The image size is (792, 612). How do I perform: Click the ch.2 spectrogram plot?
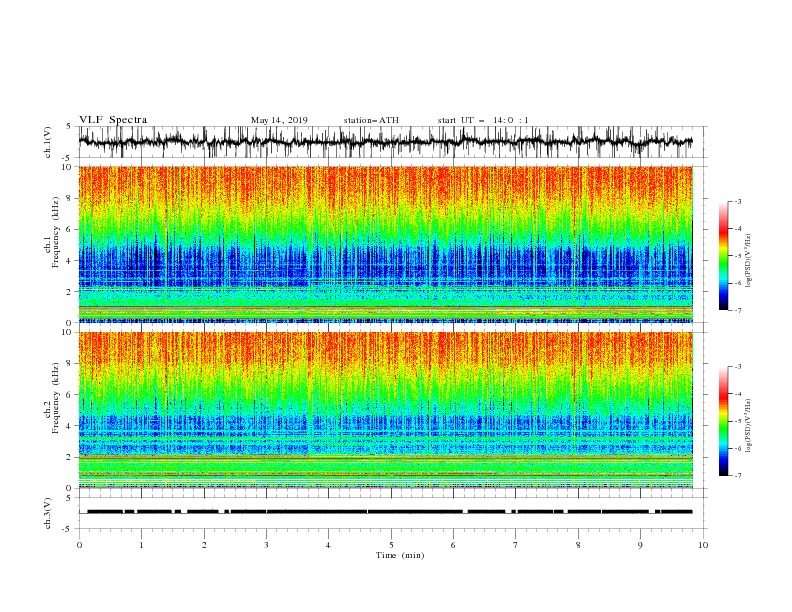(386, 410)
